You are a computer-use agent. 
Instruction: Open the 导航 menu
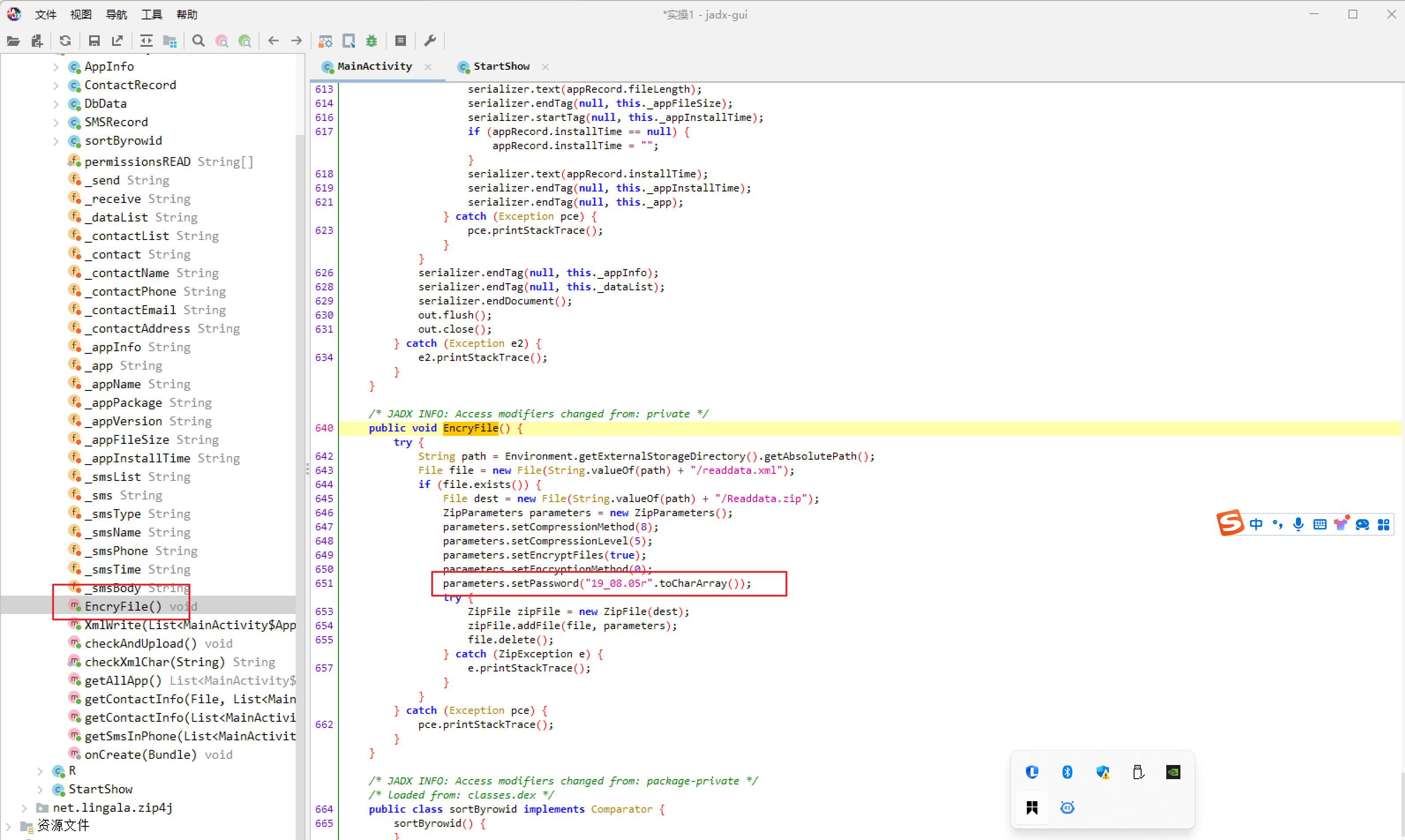tap(116, 15)
